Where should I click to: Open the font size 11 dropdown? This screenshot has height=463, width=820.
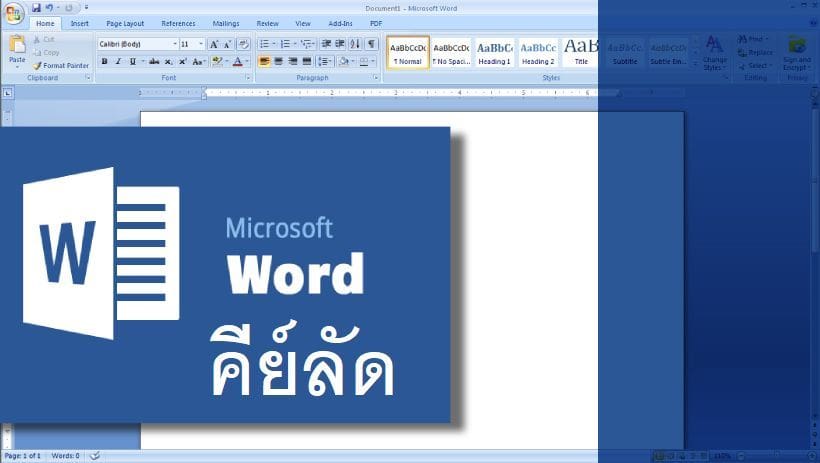201,44
